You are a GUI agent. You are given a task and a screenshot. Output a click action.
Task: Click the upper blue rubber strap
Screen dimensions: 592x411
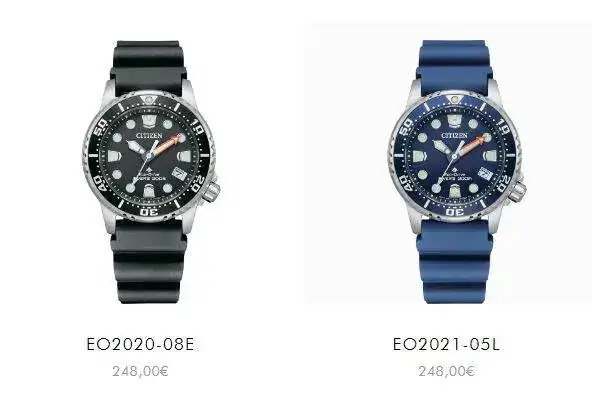455,66
